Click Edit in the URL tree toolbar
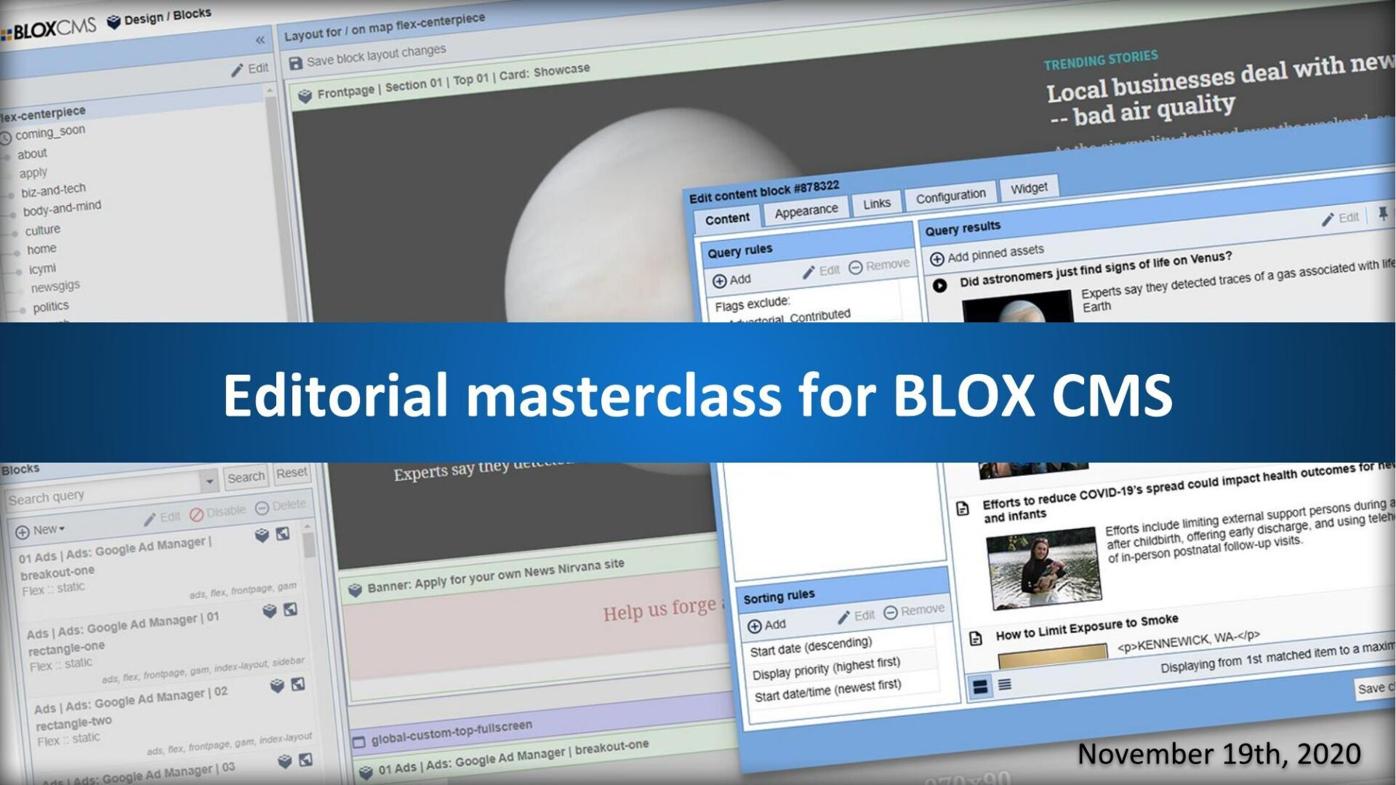This screenshot has height=785, width=1396. tap(249, 69)
